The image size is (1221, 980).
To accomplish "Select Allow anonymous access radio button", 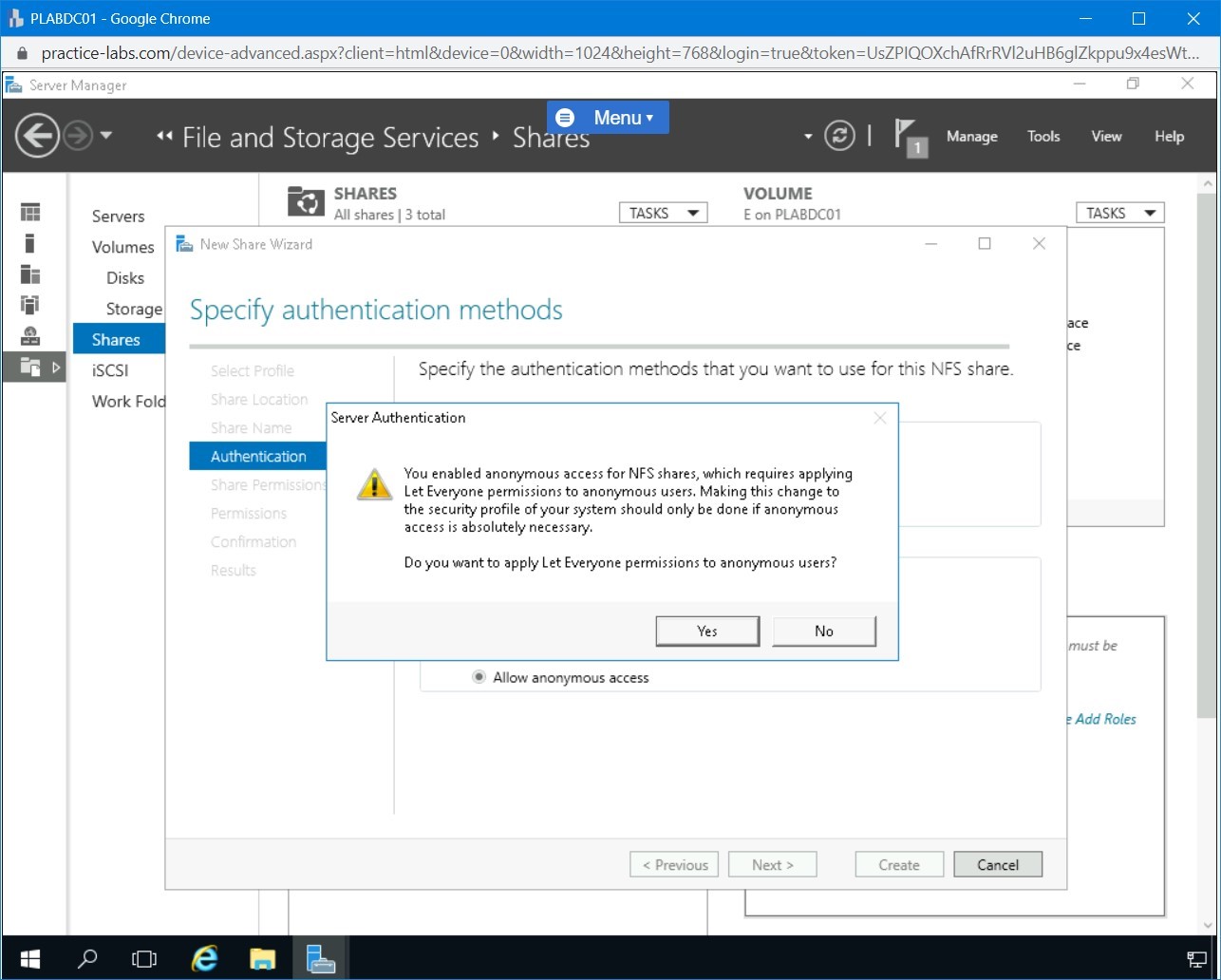I will [x=479, y=678].
